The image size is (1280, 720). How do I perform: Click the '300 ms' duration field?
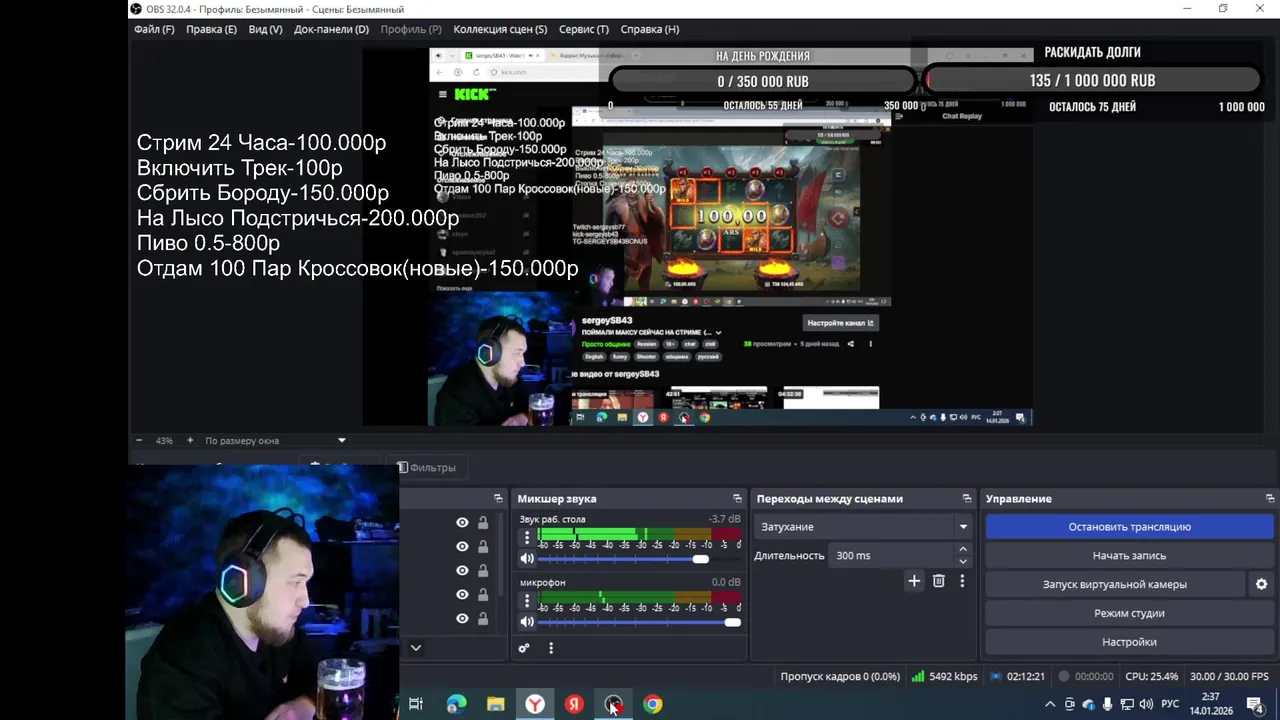(891, 555)
